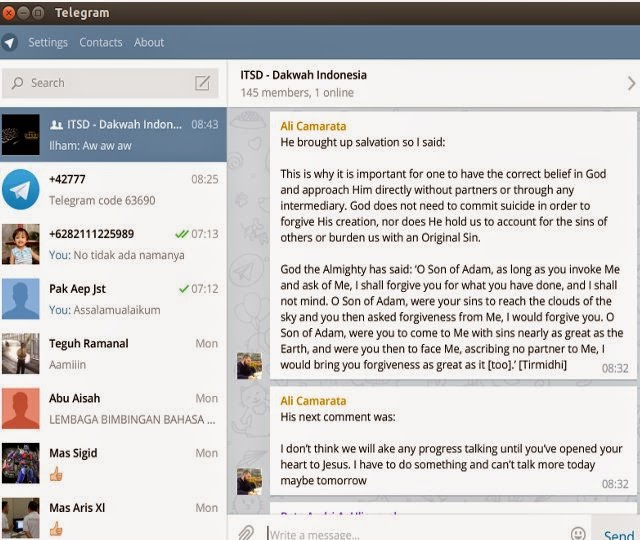Click the child photo avatar for +6282111225989
This screenshot has width=640, height=540.
pos(21,244)
